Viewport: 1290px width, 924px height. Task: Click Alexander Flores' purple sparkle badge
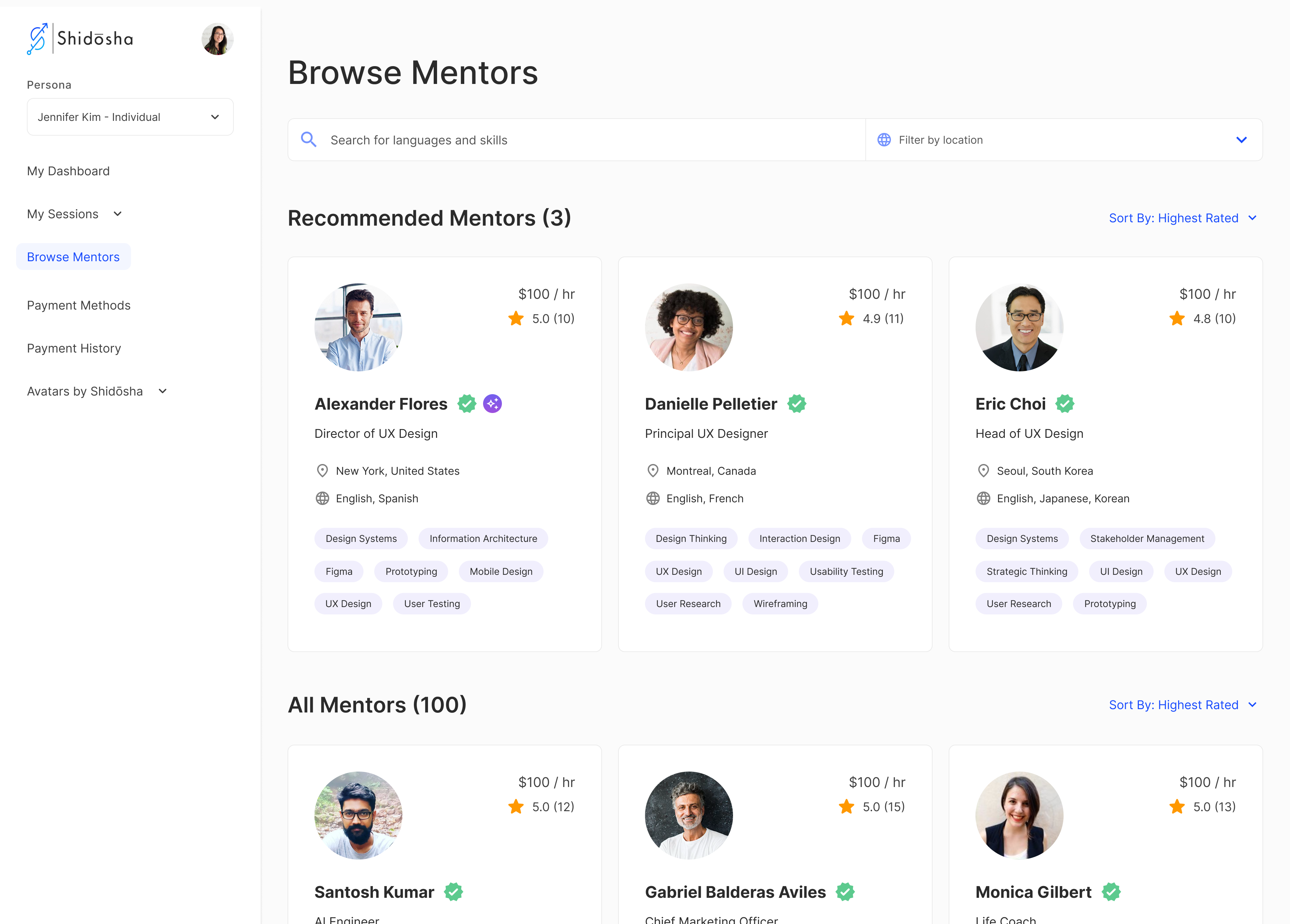coord(492,404)
